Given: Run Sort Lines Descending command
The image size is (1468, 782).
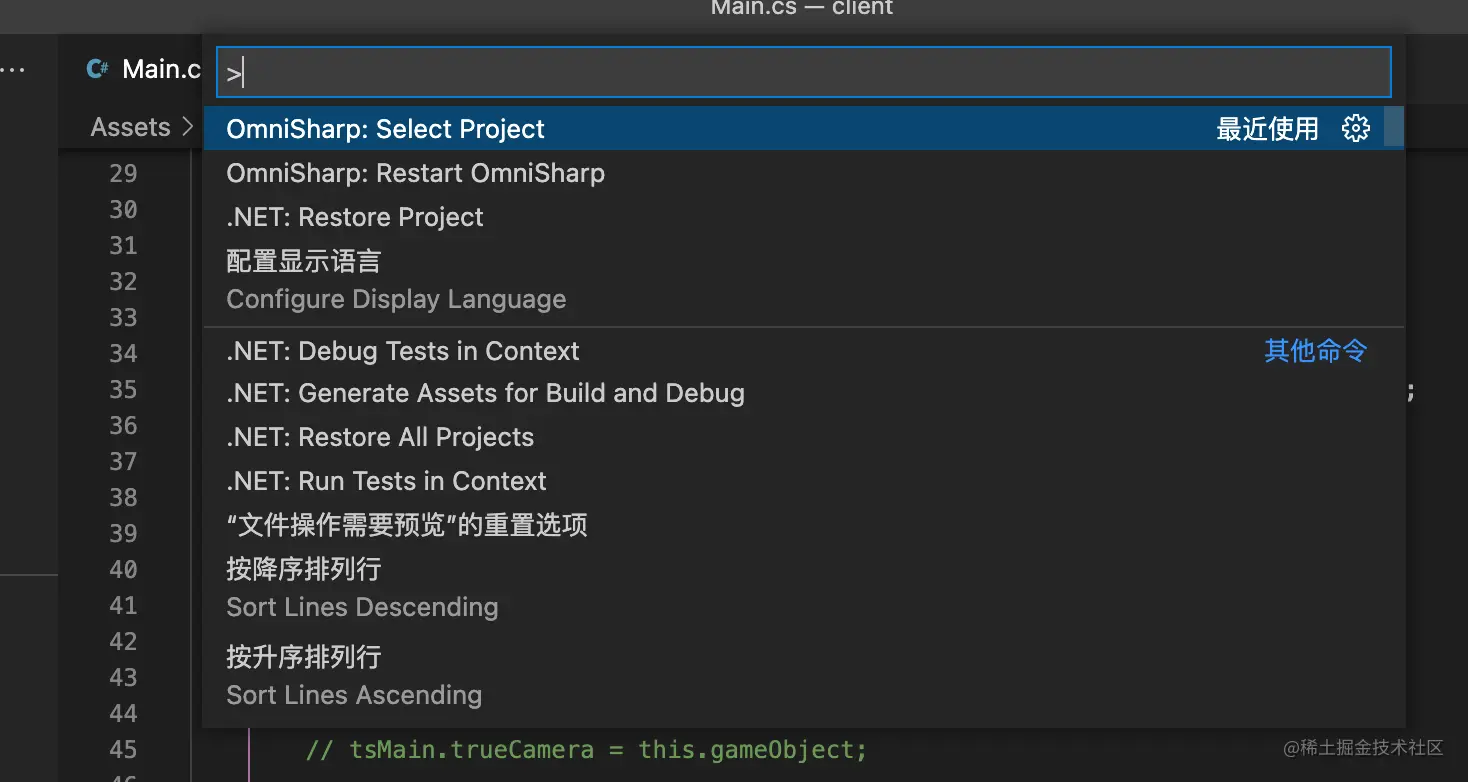Looking at the screenshot, I should pyautogui.click(x=804, y=589).
